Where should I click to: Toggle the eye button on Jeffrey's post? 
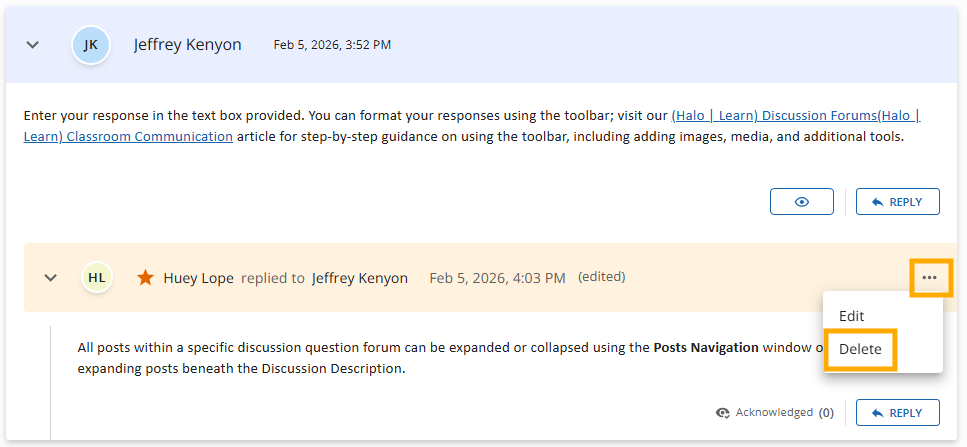click(801, 202)
